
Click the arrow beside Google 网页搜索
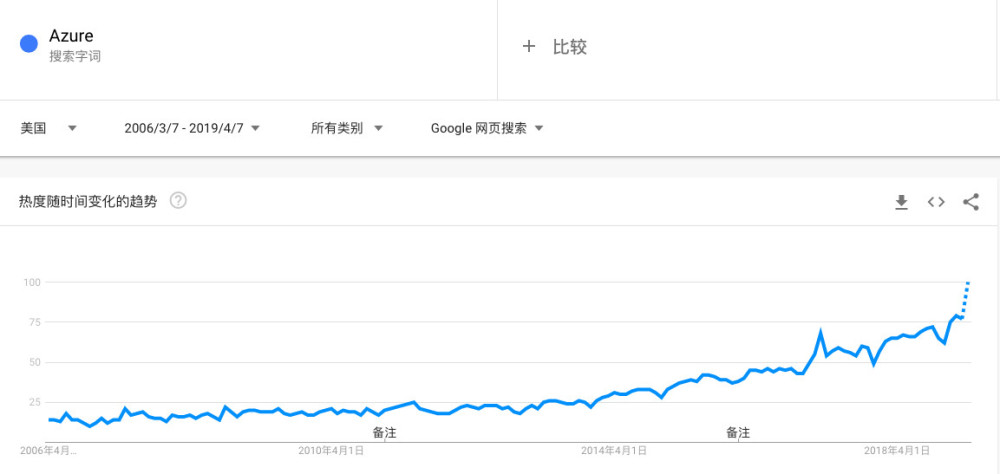pyautogui.click(x=539, y=128)
